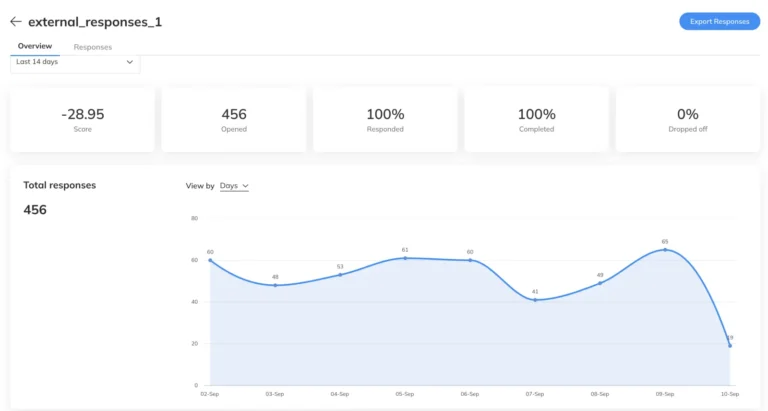Go back using the left arrow icon
The width and height of the screenshot is (768, 411).
point(16,22)
